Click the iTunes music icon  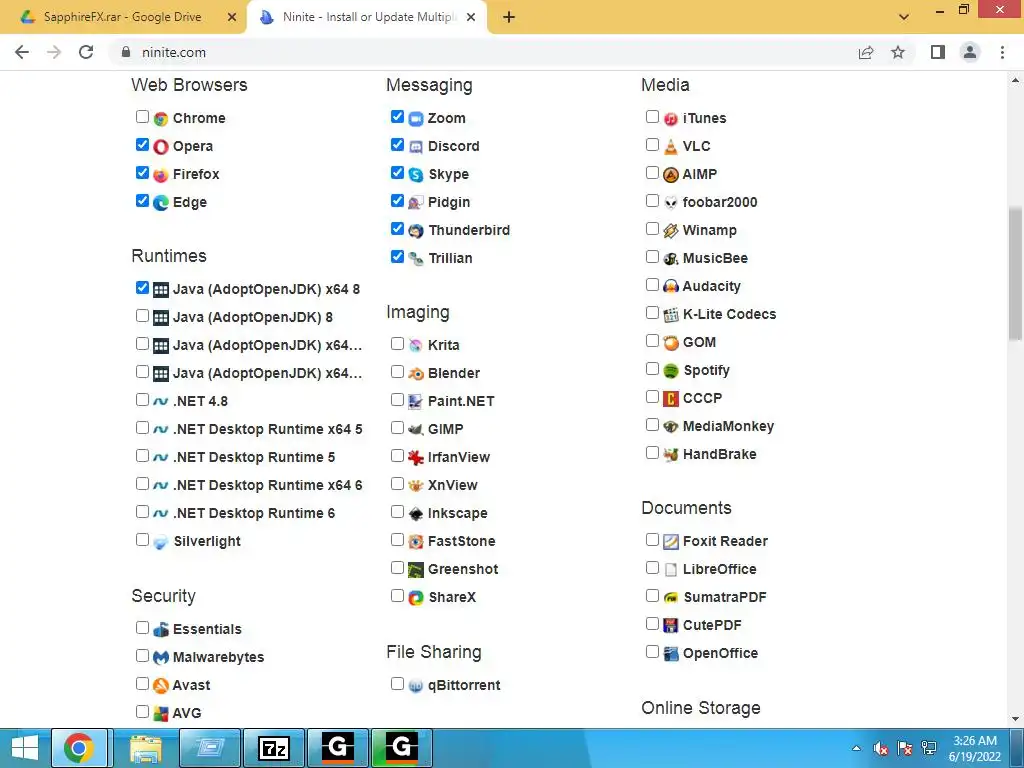(671, 119)
